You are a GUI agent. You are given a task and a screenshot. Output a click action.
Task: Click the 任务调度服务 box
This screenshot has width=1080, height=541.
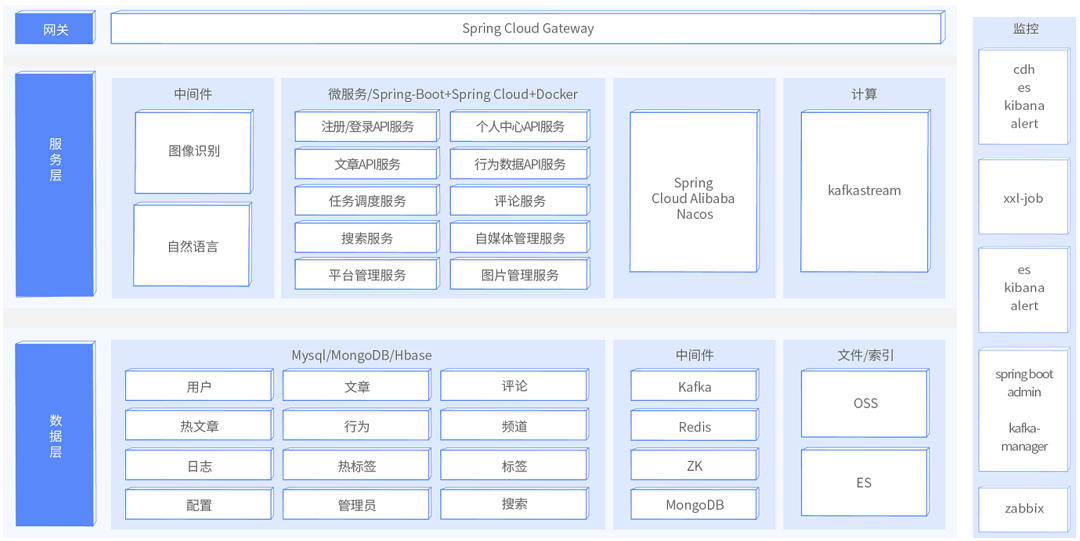pyautogui.click(x=367, y=201)
